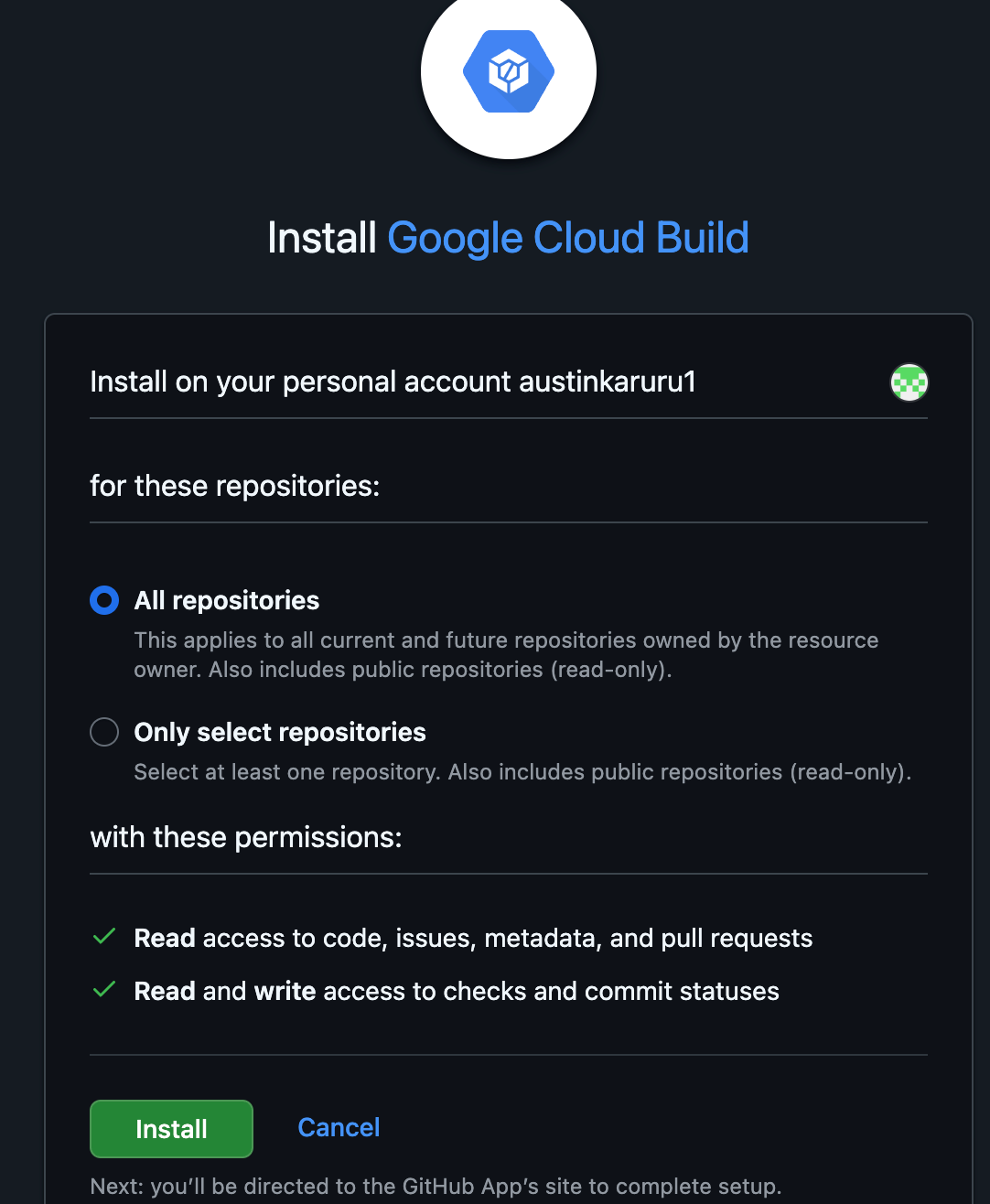Click the Install button
The width and height of the screenshot is (990, 1204).
pos(171,1128)
